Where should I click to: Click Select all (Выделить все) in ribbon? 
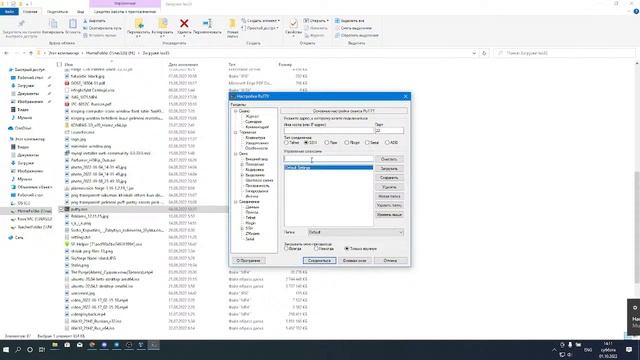pos(350,21)
